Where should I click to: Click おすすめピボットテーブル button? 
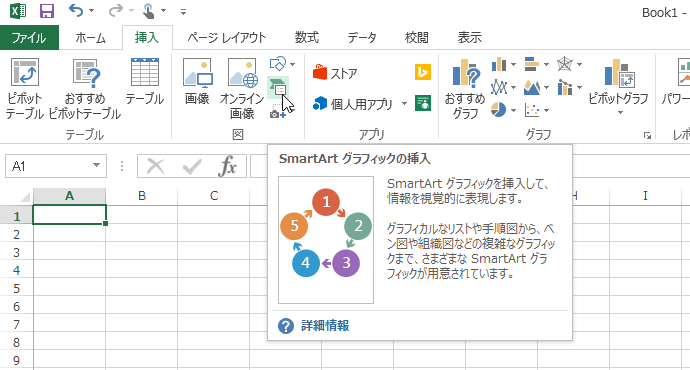coord(85,89)
